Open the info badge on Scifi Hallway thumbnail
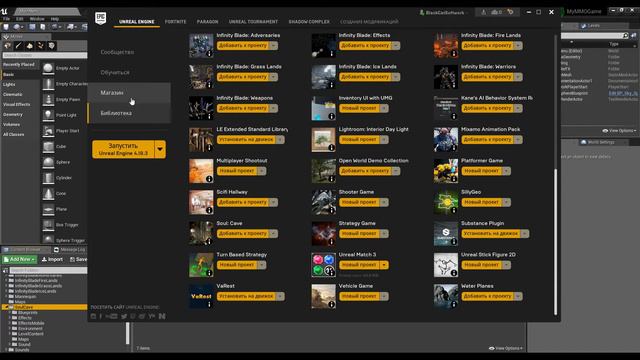Screen dimensions: 640x360 209,210
